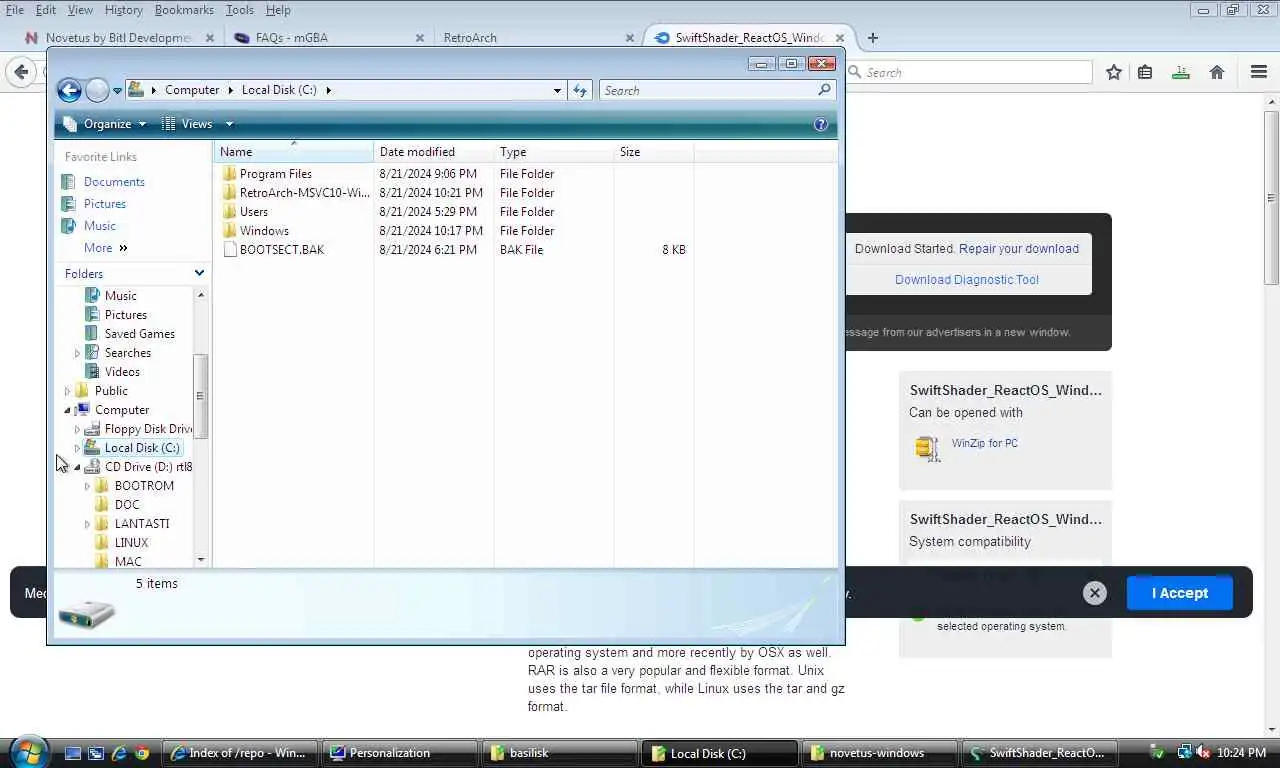
Task: Click the refresh button beside the address bar
Action: point(580,90)
